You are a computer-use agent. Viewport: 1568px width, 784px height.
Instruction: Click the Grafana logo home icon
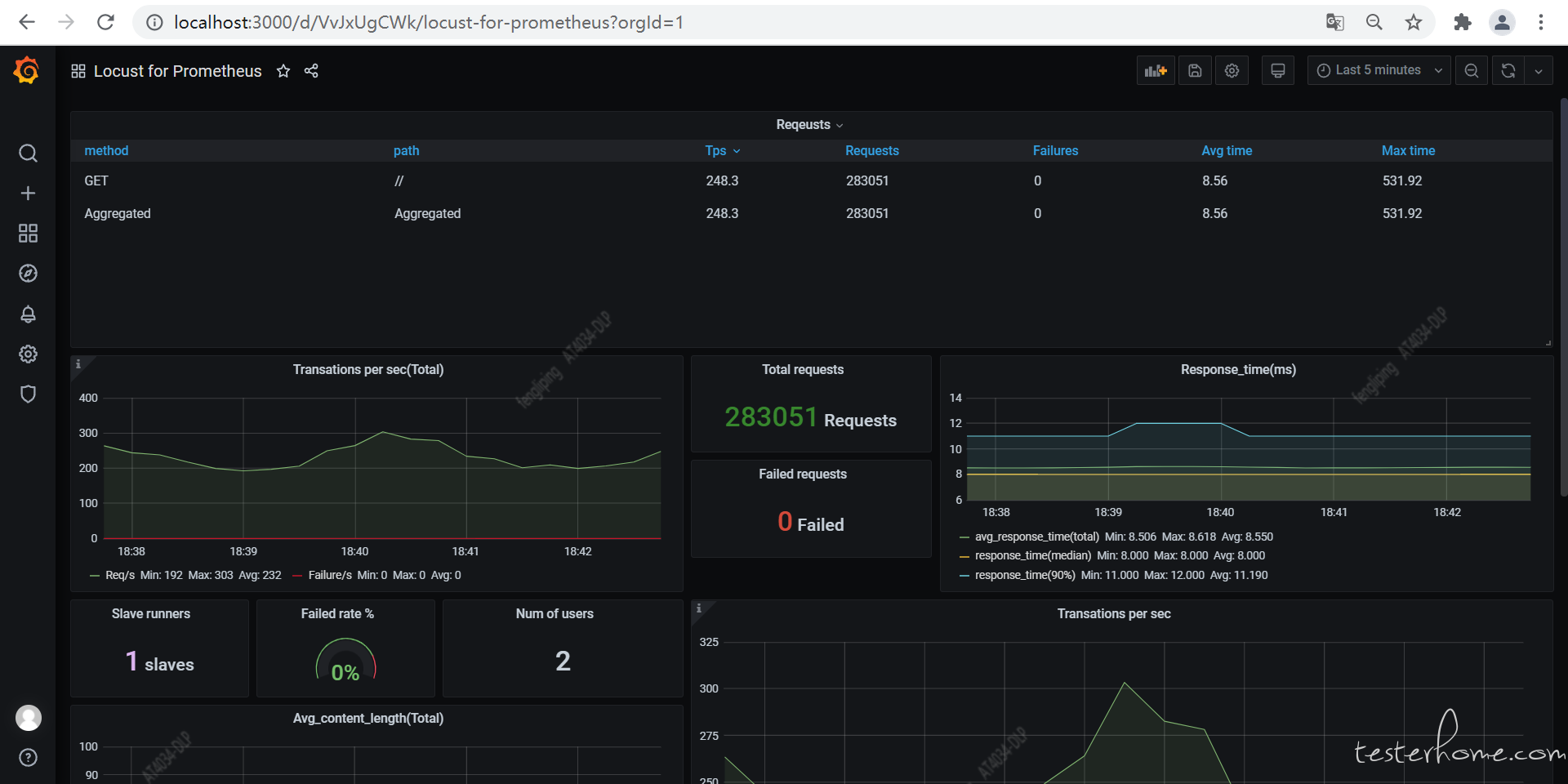point(27,70)
